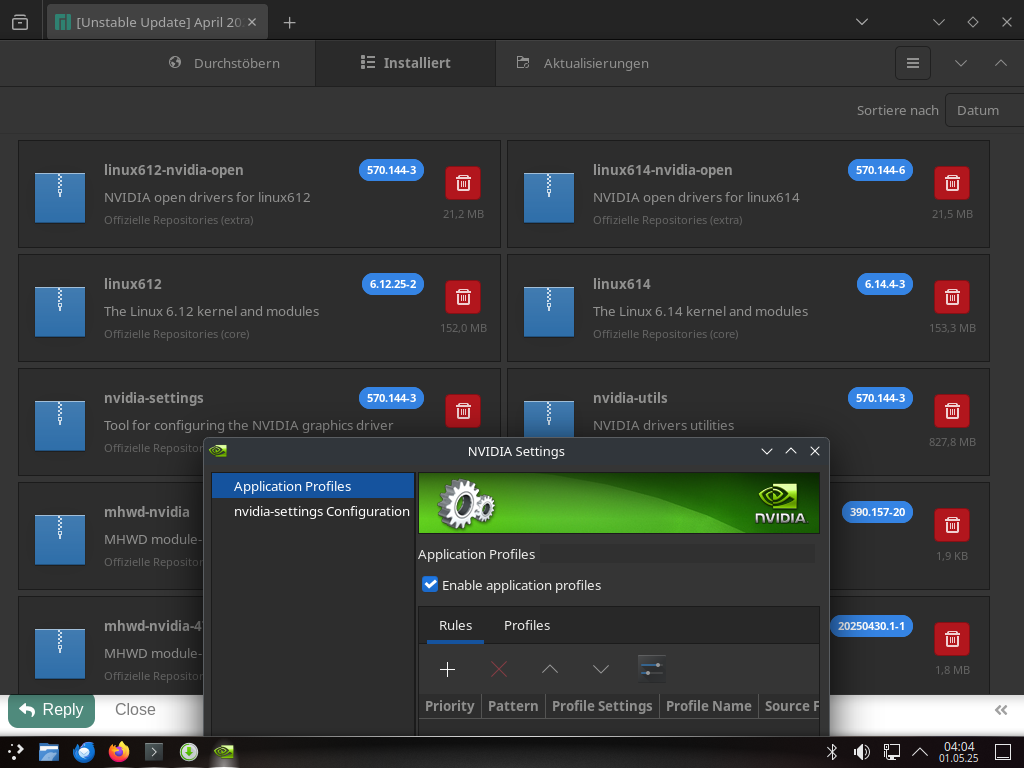1024x768 pixels.
Task: Open Bluetooth settings in the system tray
Action: point(832,752)
